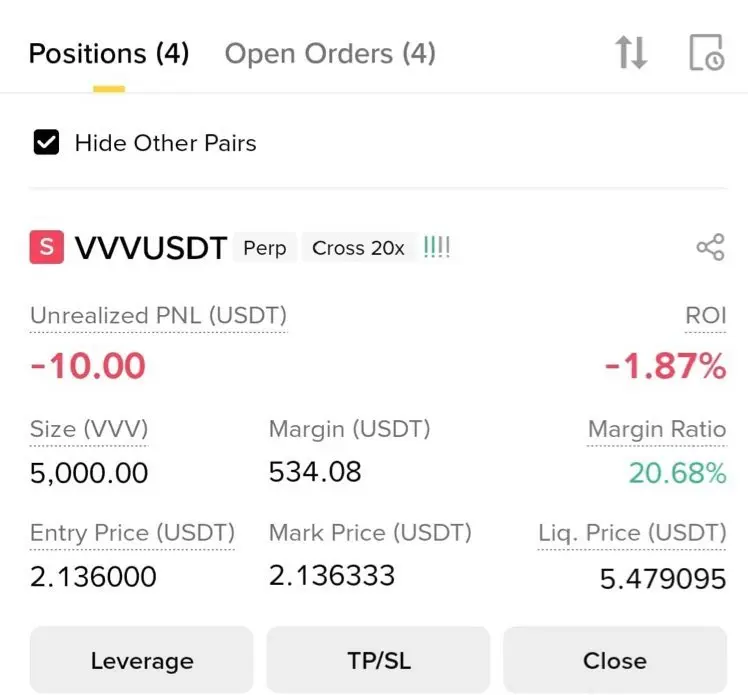This screenshot has height=695, width=748.
Task: Tap the green ADL exclamation indicator
Action: [437, 248]
